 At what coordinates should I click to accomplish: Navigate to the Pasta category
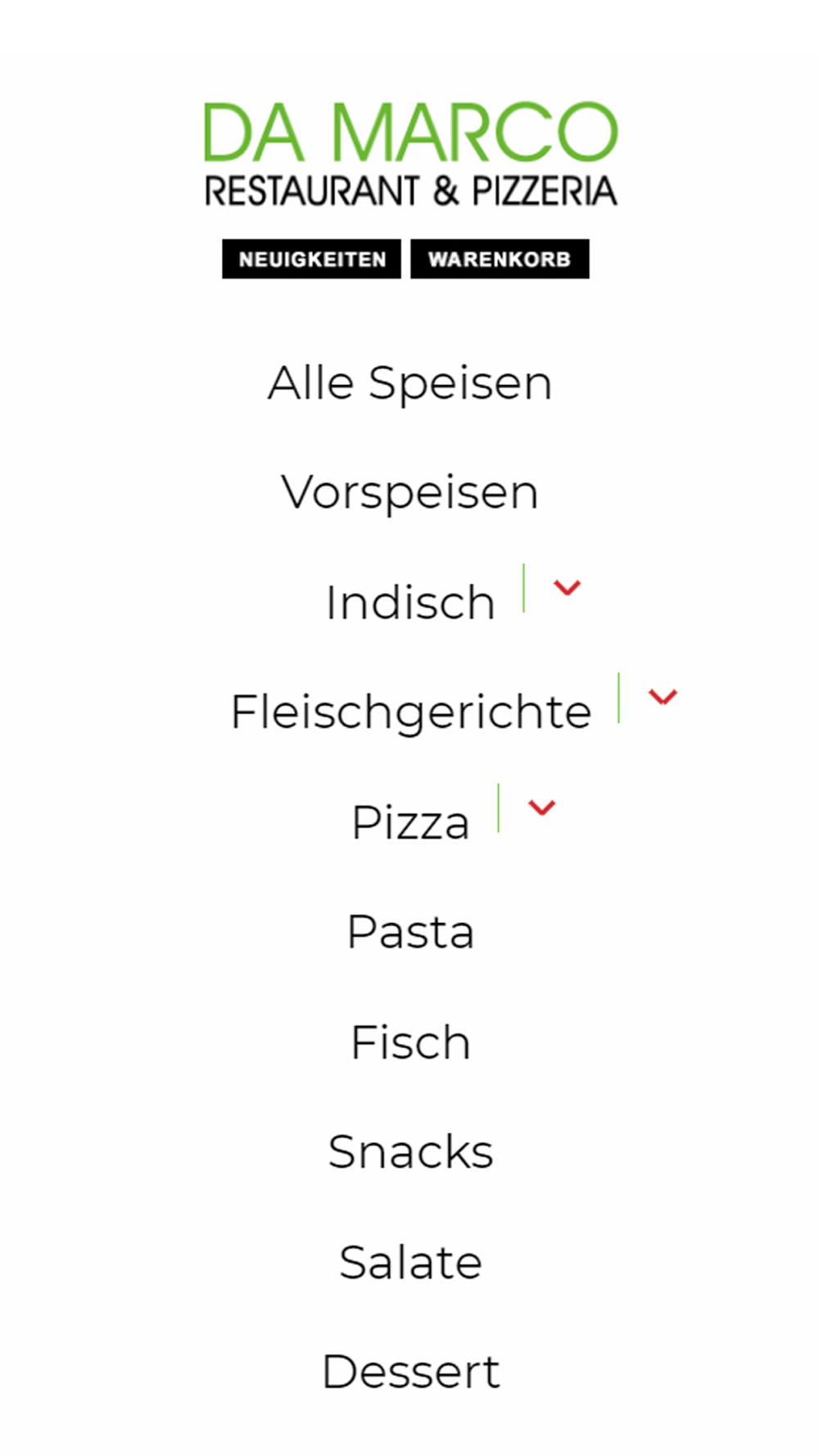[410, 932]
